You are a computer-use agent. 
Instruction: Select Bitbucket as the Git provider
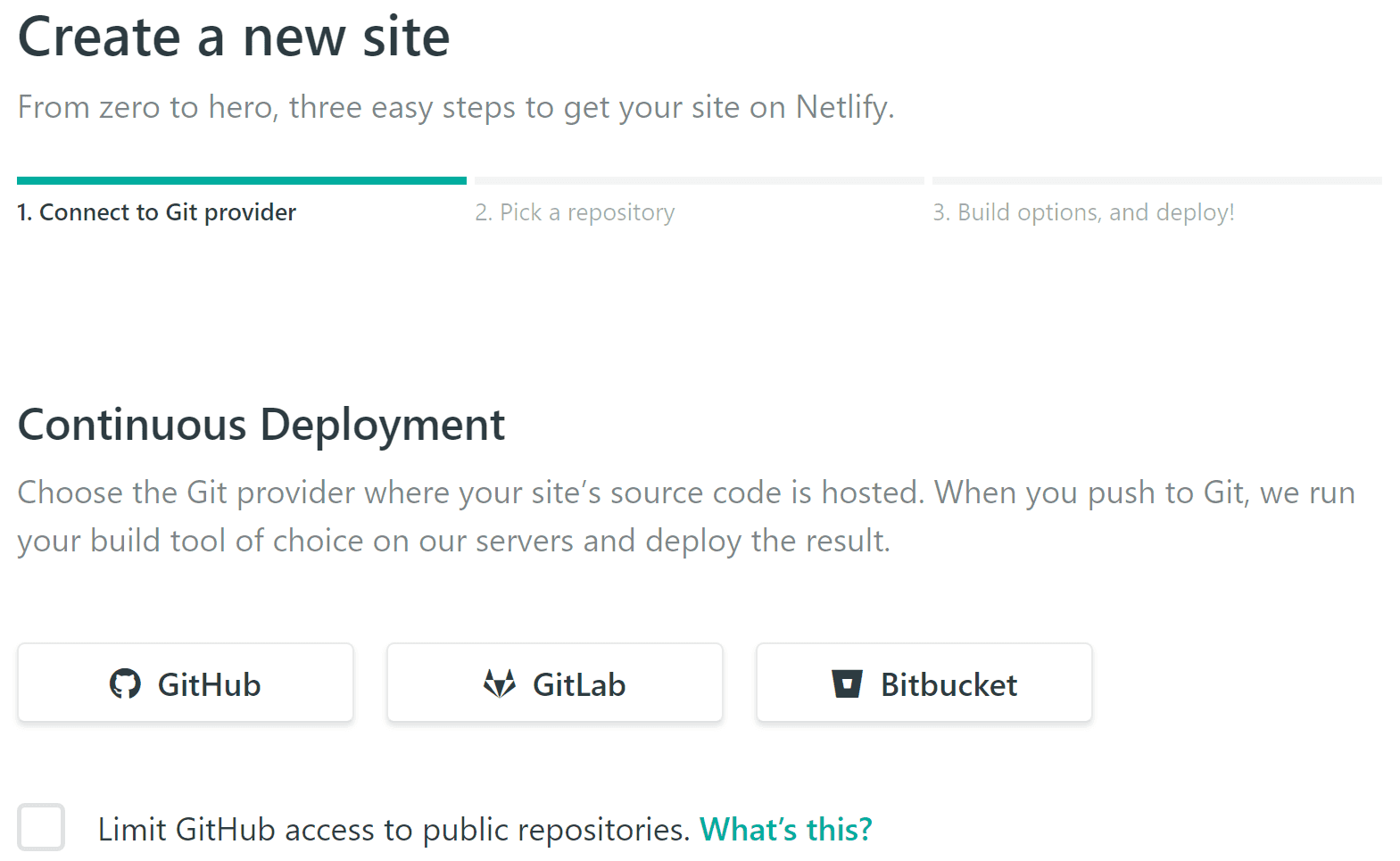[949, 685]
